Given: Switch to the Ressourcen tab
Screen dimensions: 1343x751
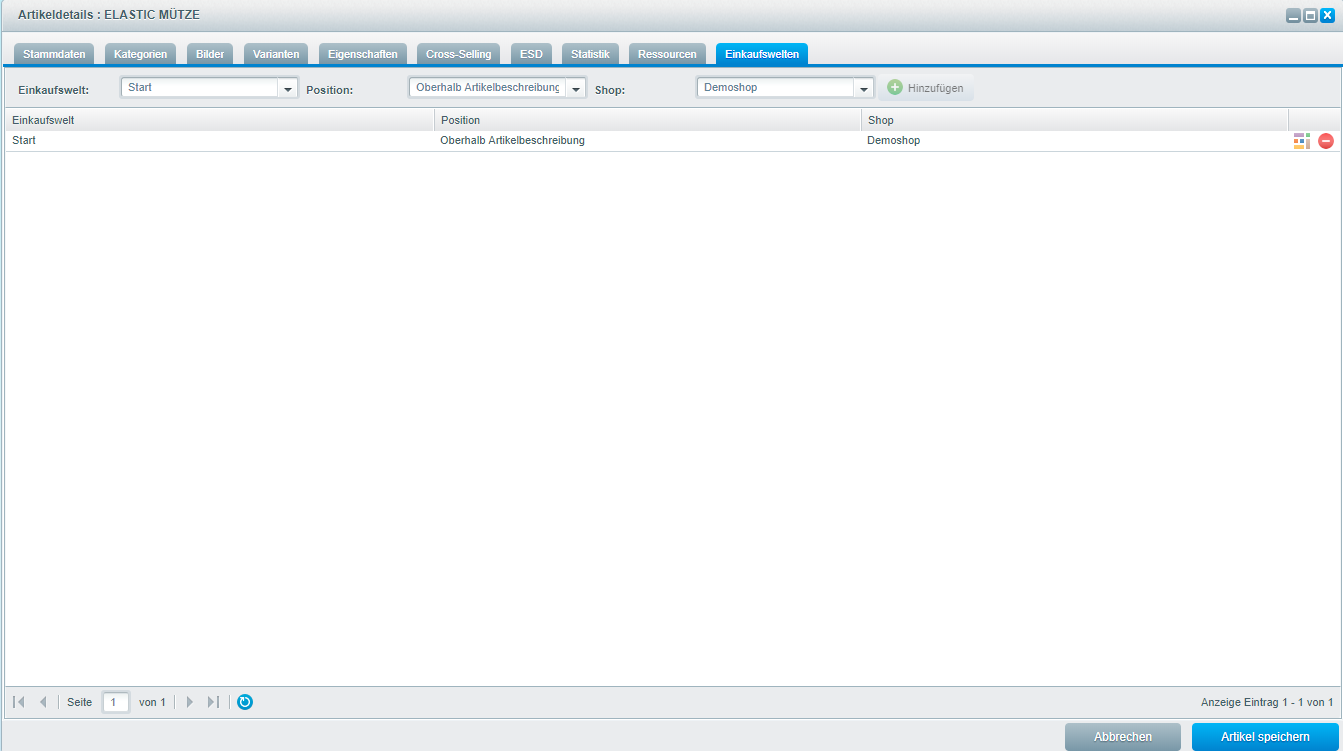Looking at the screenshot, I should pos(667,54).
